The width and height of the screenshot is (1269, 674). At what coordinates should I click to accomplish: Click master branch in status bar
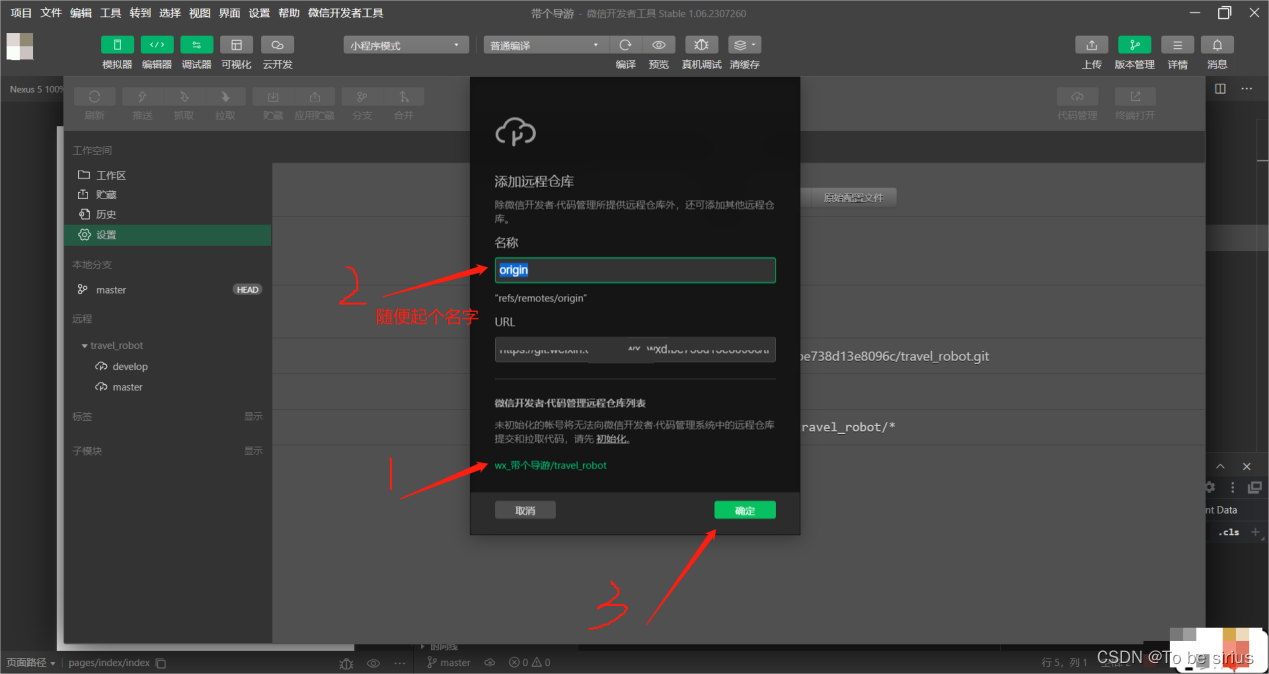[449, 663]
